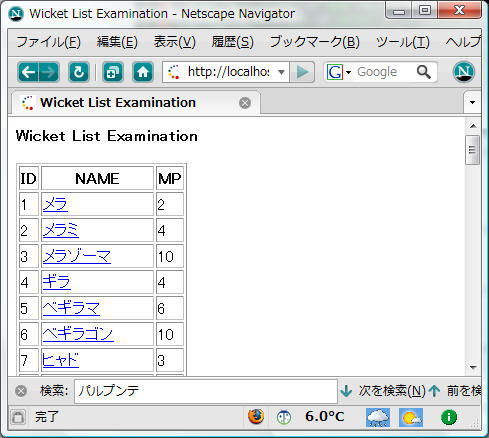Screen dimensions: 489x438
Task: Open the ギラ link
Action: pyautogui.click(x=56, y=282)
